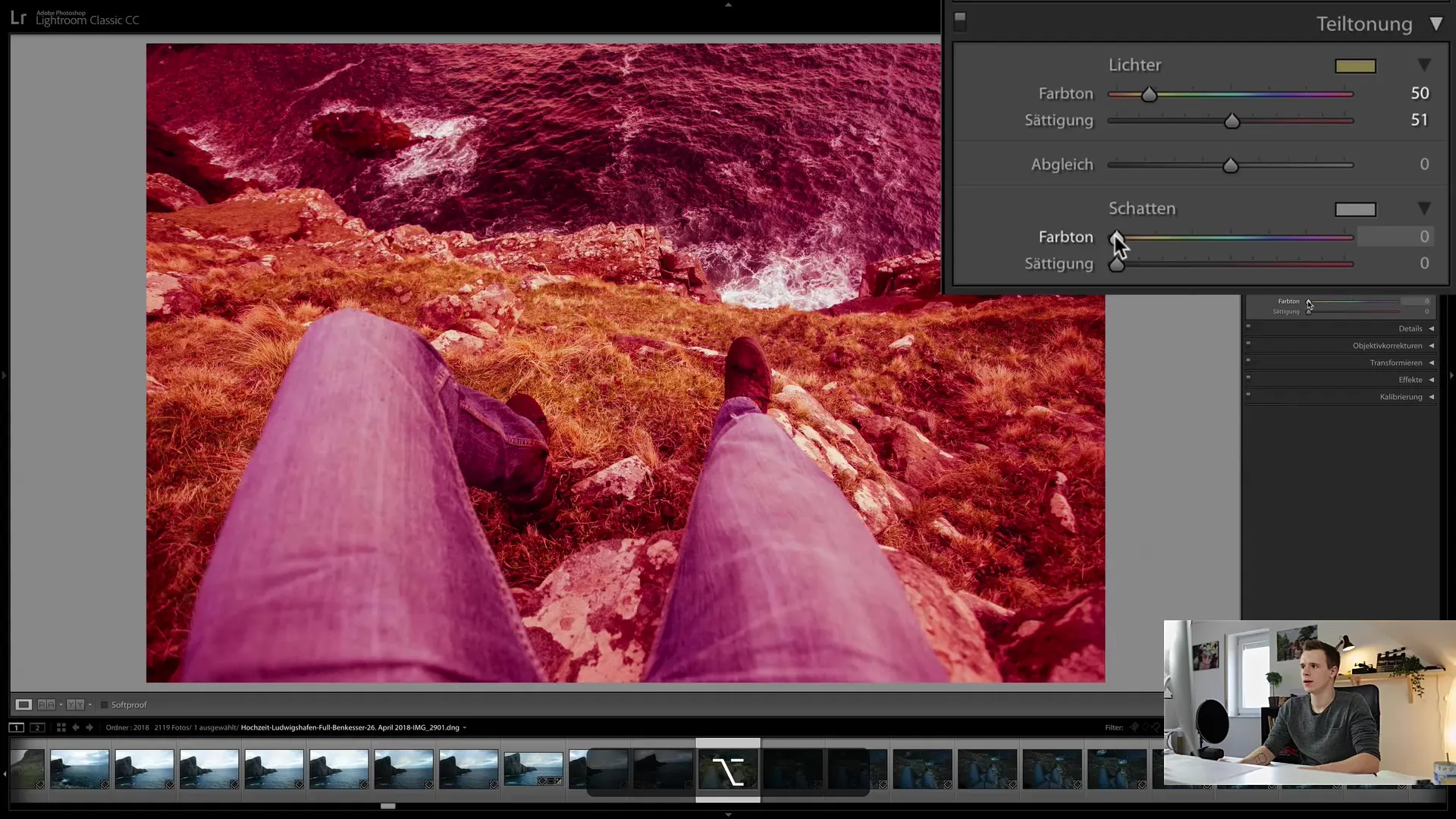Toggle the Objektivkorrekturen panel switch

pos(1248,343)
